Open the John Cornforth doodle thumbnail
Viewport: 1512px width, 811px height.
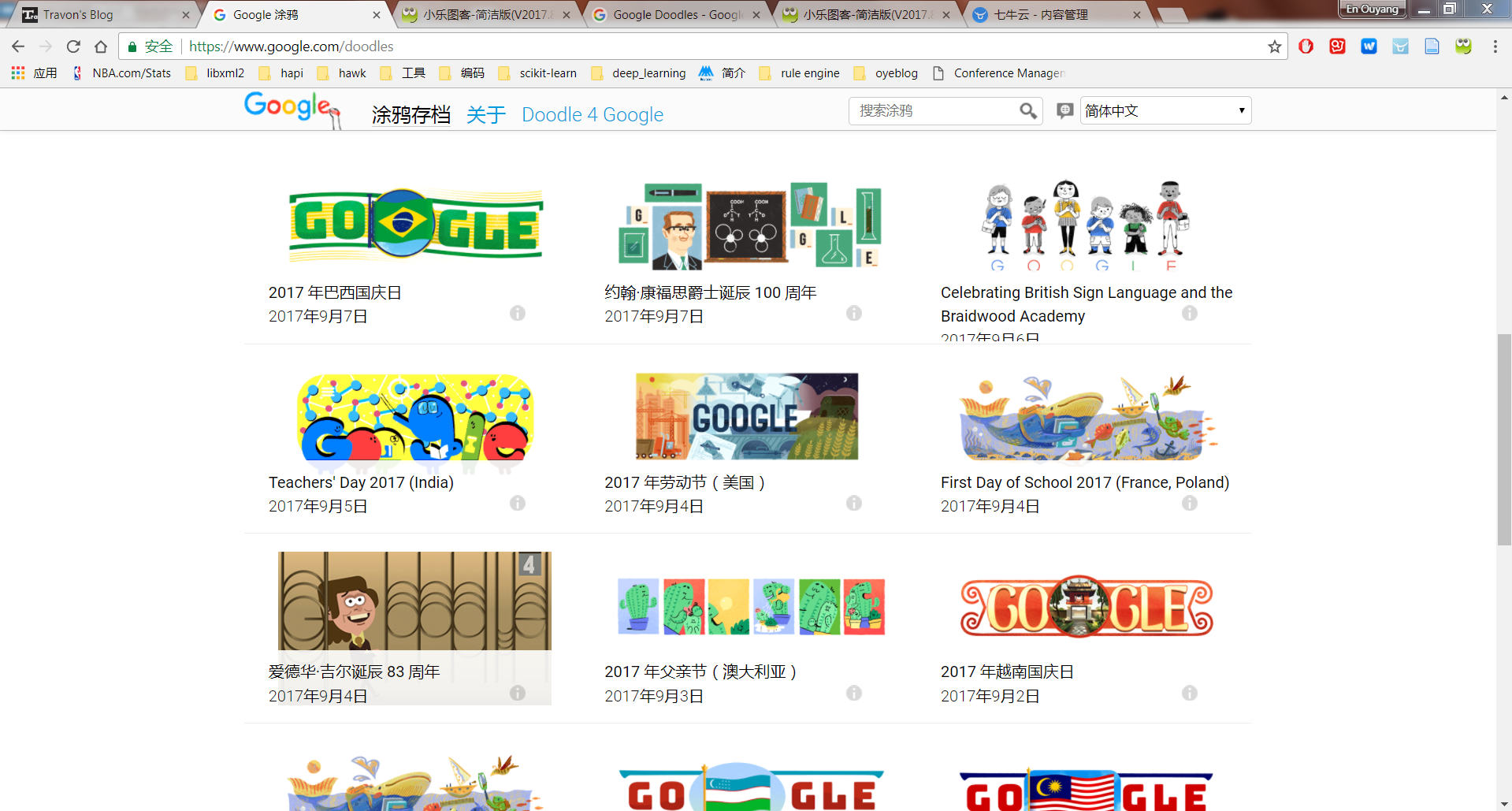pyautogui.click(x=750, y=225)
